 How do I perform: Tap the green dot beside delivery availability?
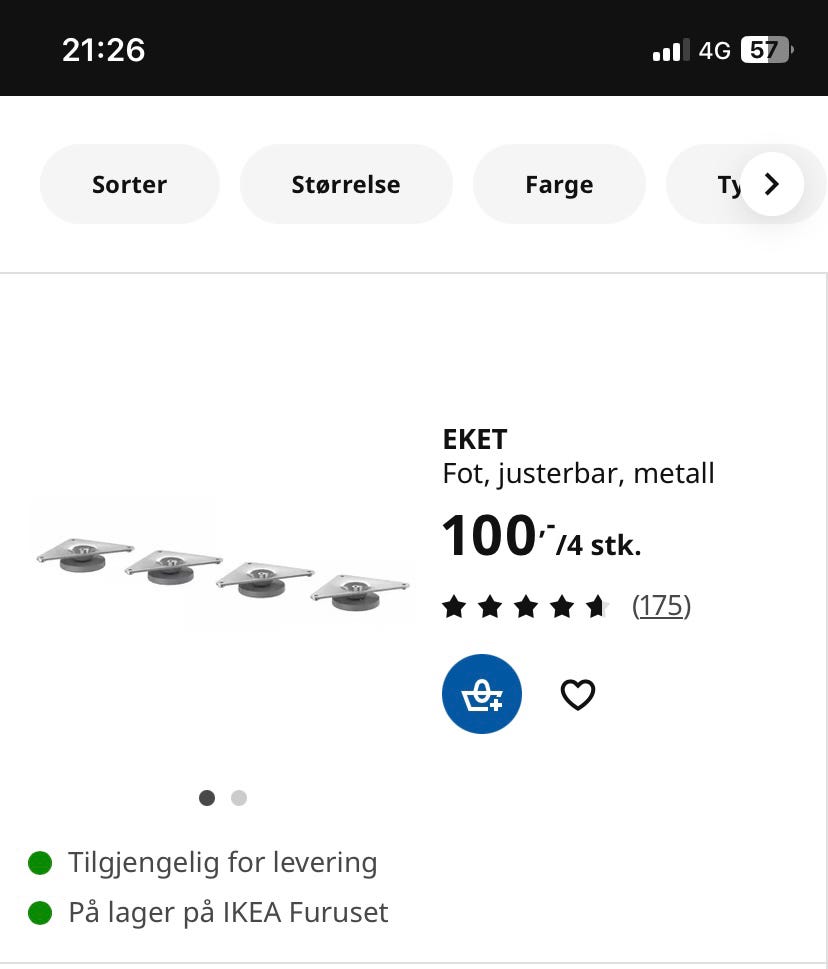40,862
